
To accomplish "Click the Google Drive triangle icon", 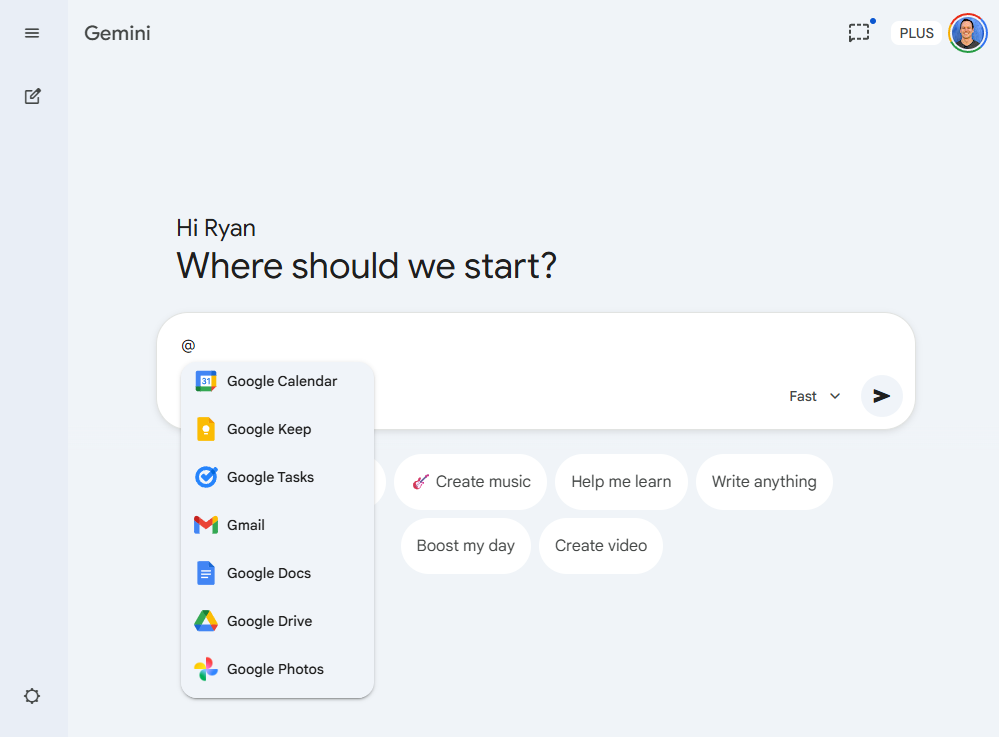I will [206, 621].
